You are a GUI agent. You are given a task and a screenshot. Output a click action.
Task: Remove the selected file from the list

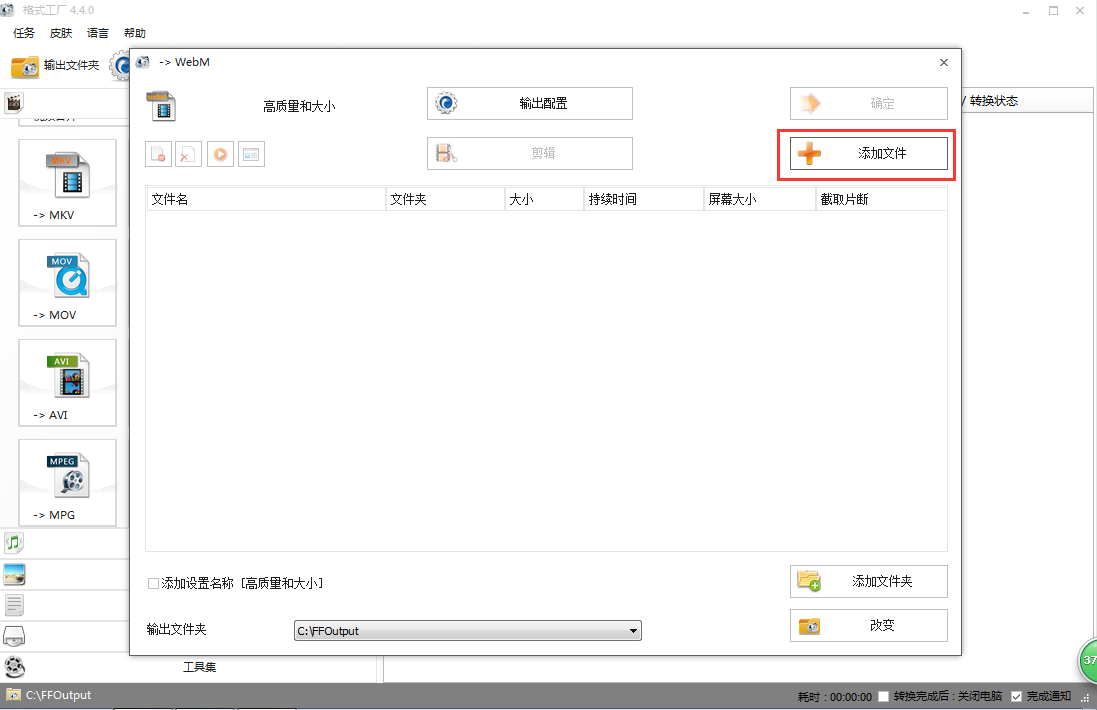coord(158,153)
